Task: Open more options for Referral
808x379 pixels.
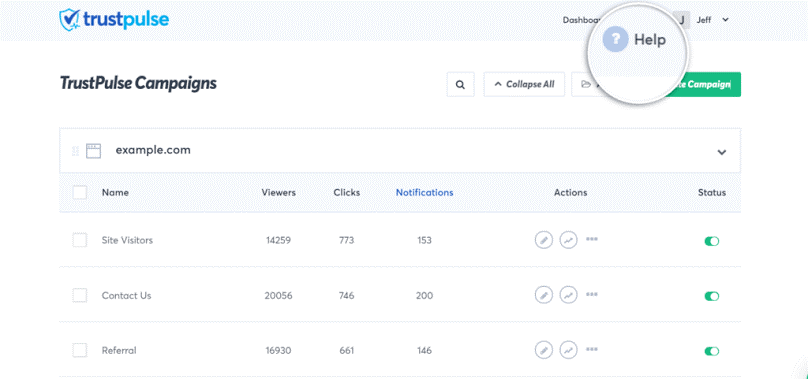Action: pyautogui.click(x=592, y=349)
